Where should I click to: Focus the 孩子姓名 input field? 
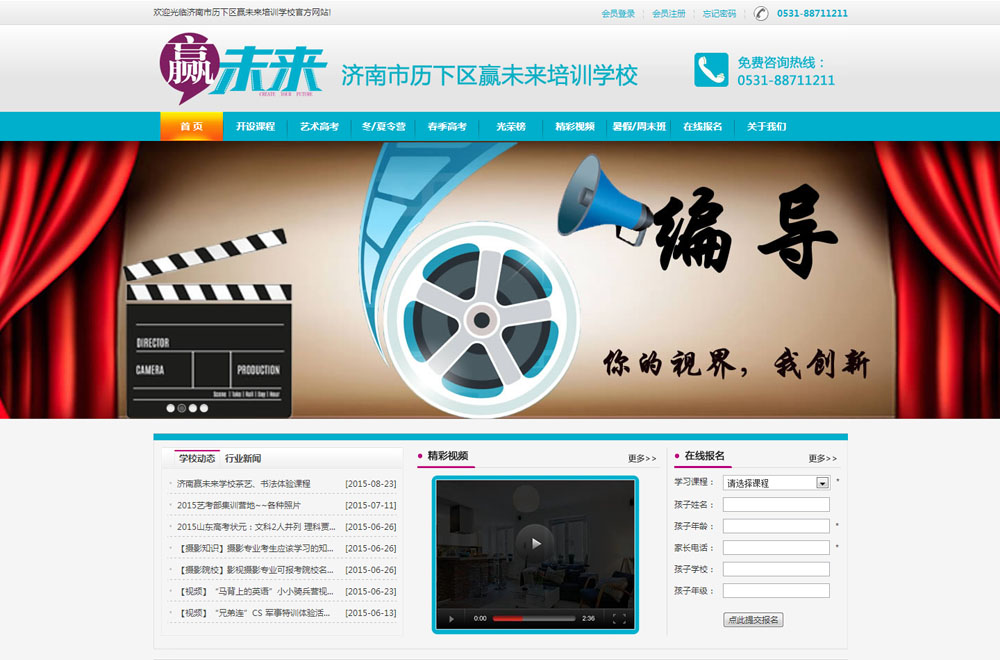click(x=776, y=505)
